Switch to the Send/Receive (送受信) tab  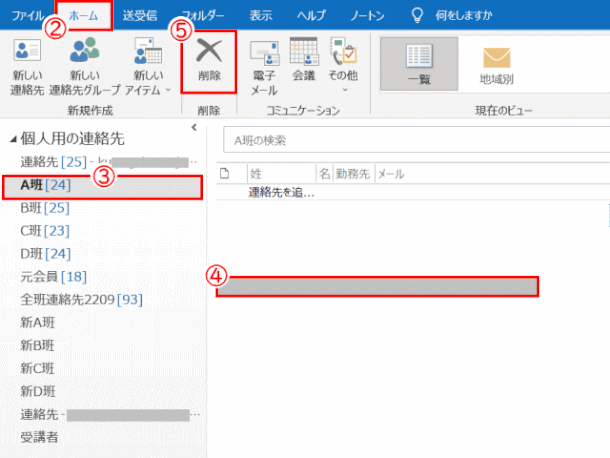tap(140, 16)
